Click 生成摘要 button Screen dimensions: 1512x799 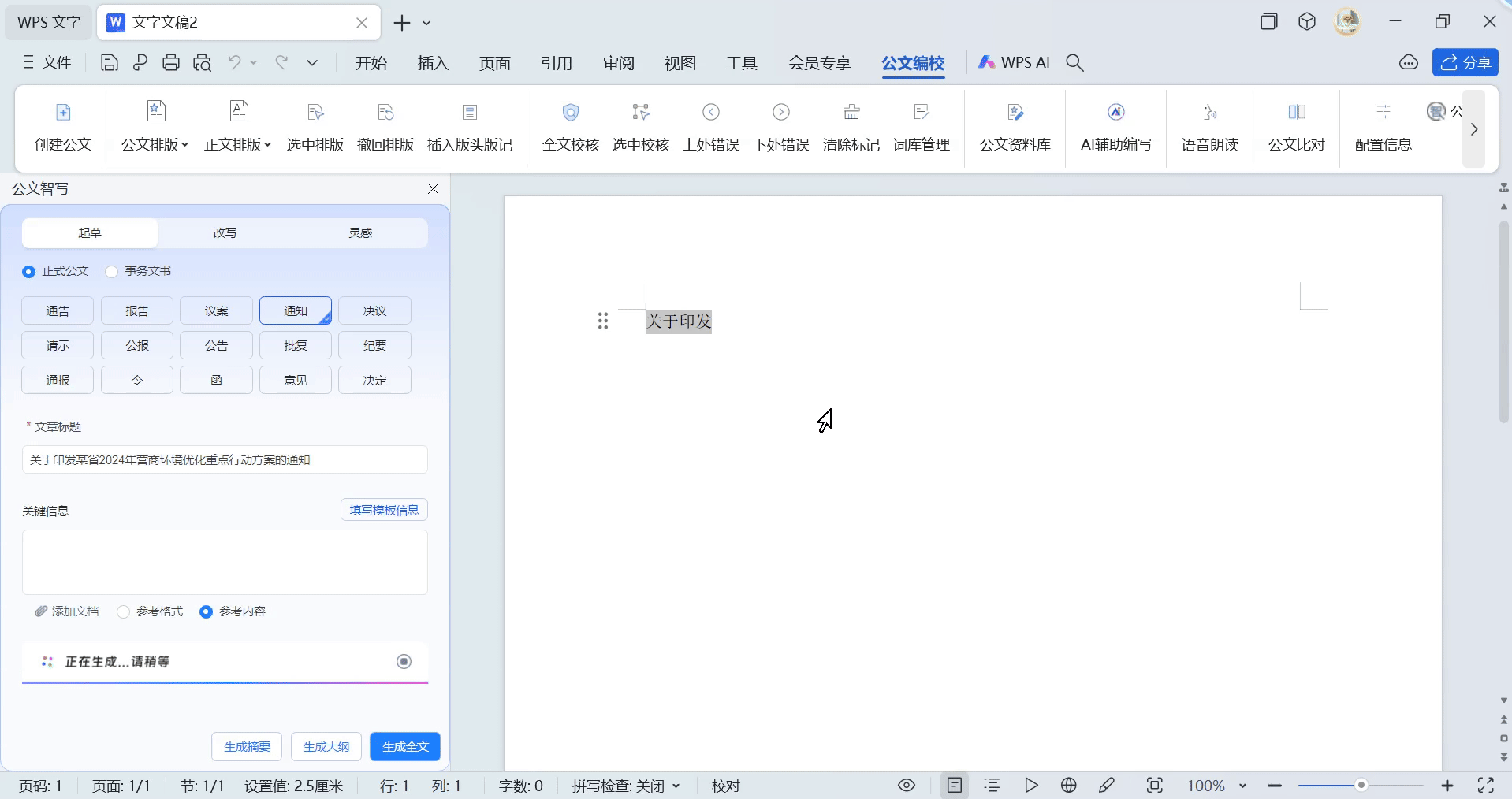tap(247, 747)
